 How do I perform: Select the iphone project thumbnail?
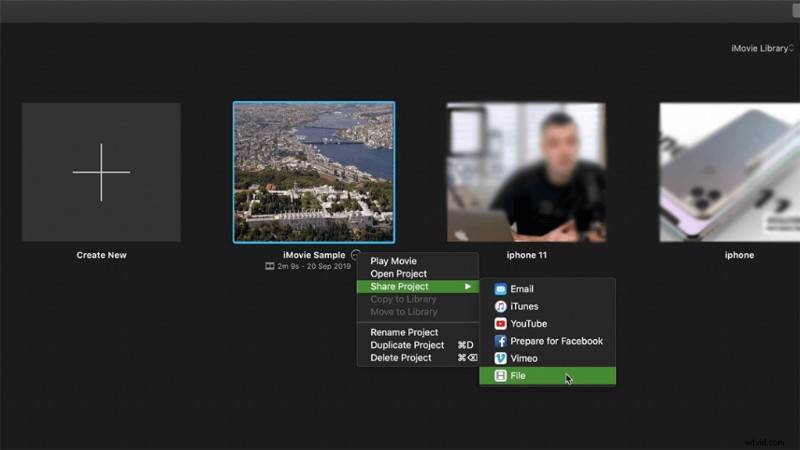(730, 172)
